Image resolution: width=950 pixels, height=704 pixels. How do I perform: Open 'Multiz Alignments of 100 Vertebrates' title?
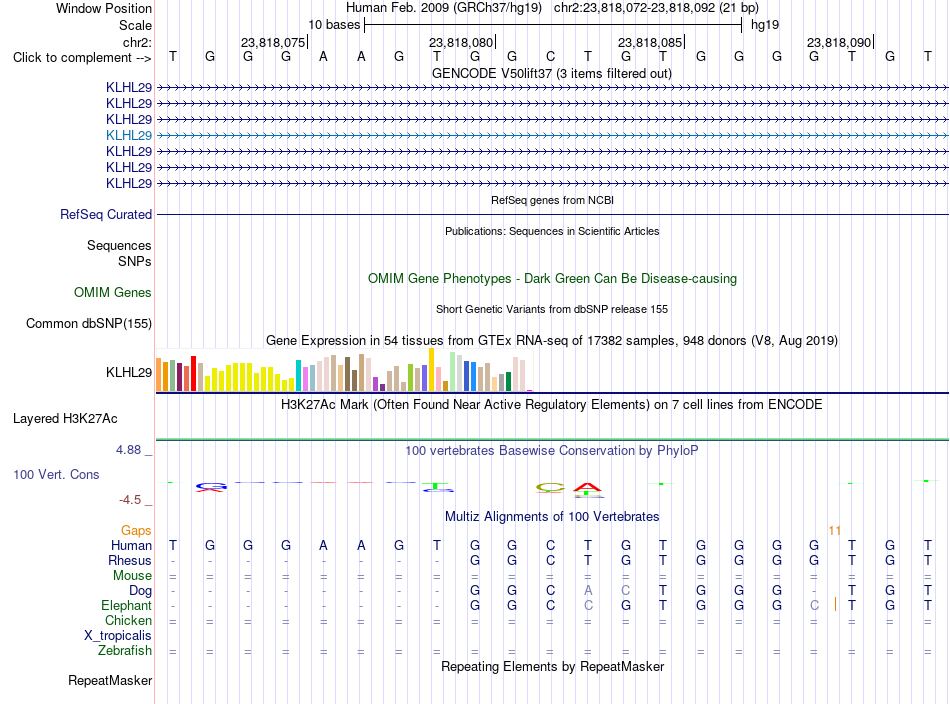tap(552, 517)
